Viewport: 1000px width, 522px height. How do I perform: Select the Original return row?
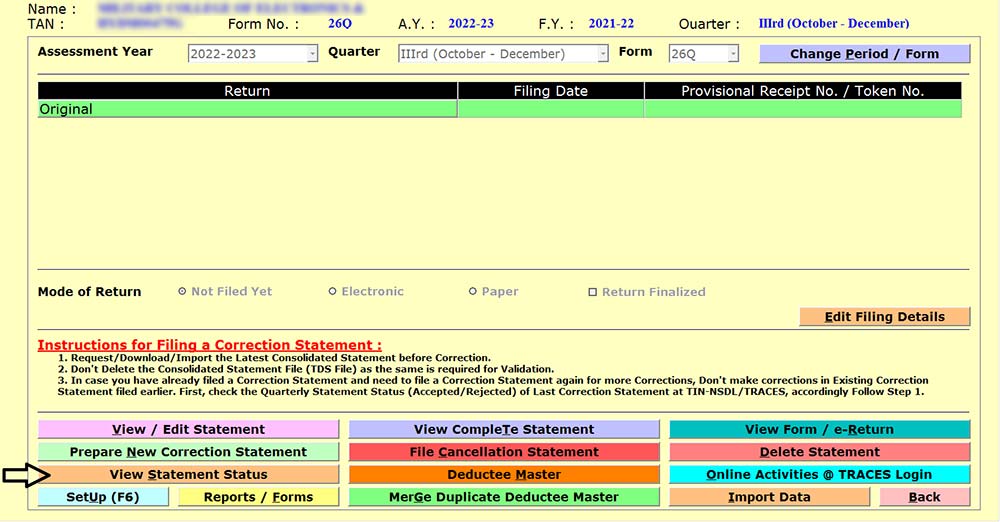point(247,109)
